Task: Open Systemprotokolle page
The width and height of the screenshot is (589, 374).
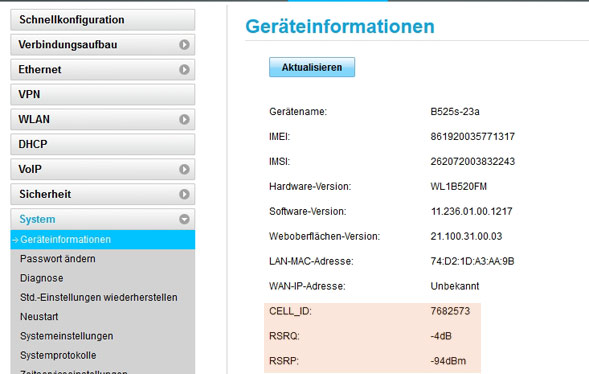Action: click(58, 355)
